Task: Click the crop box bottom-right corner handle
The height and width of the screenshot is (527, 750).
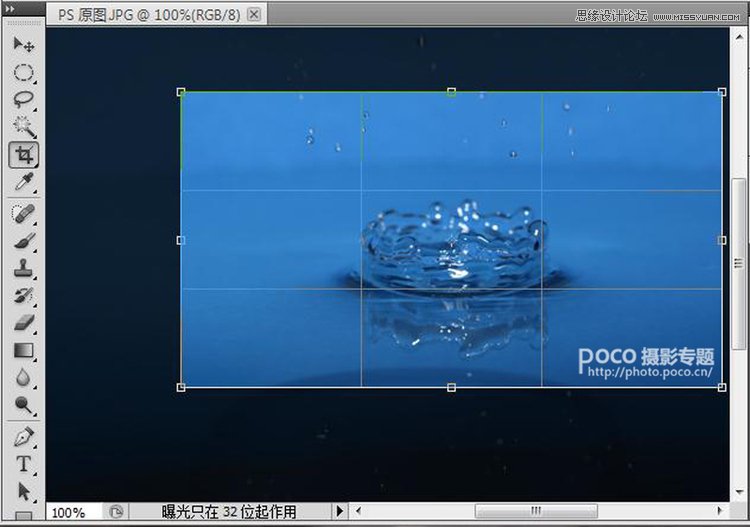Action: click(722, 387)
